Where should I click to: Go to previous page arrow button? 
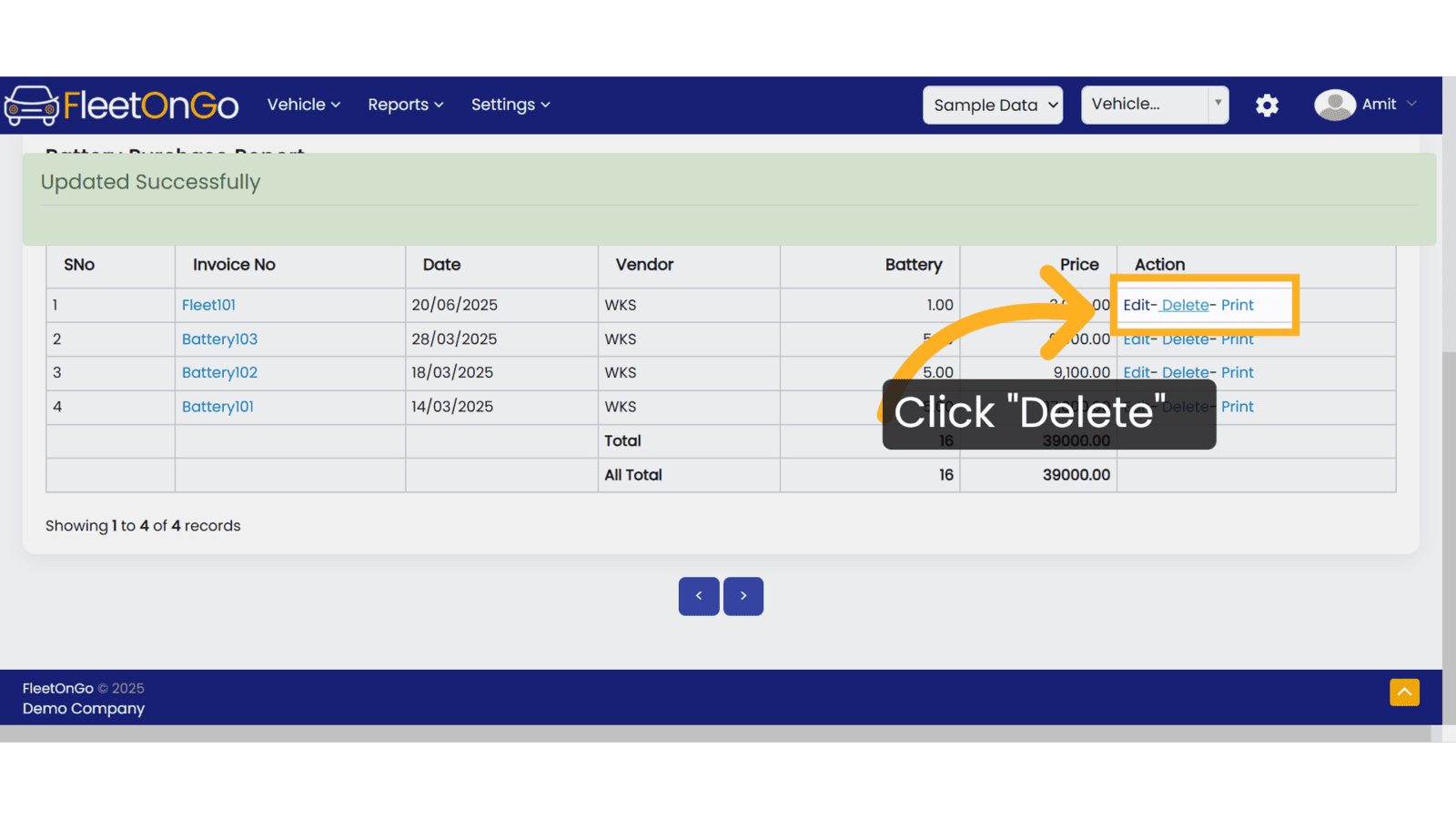coord(699,596)
